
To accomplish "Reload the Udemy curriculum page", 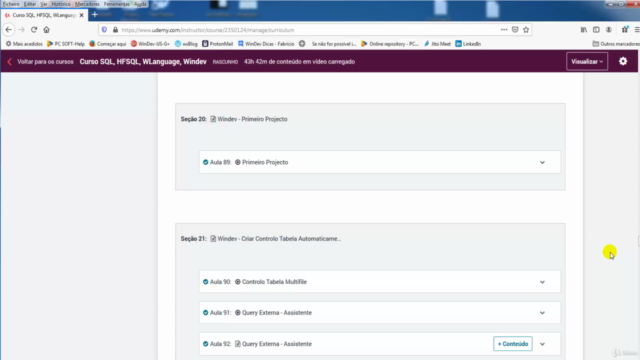I will tap(34, 30).
